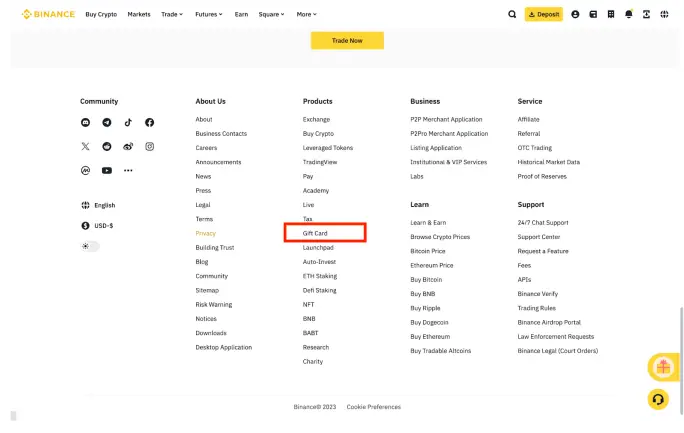Image resolution: width=684 pixels, height=433 pixels.
Task: Go to Markets in the top navigation
Action: pos(139,15)
